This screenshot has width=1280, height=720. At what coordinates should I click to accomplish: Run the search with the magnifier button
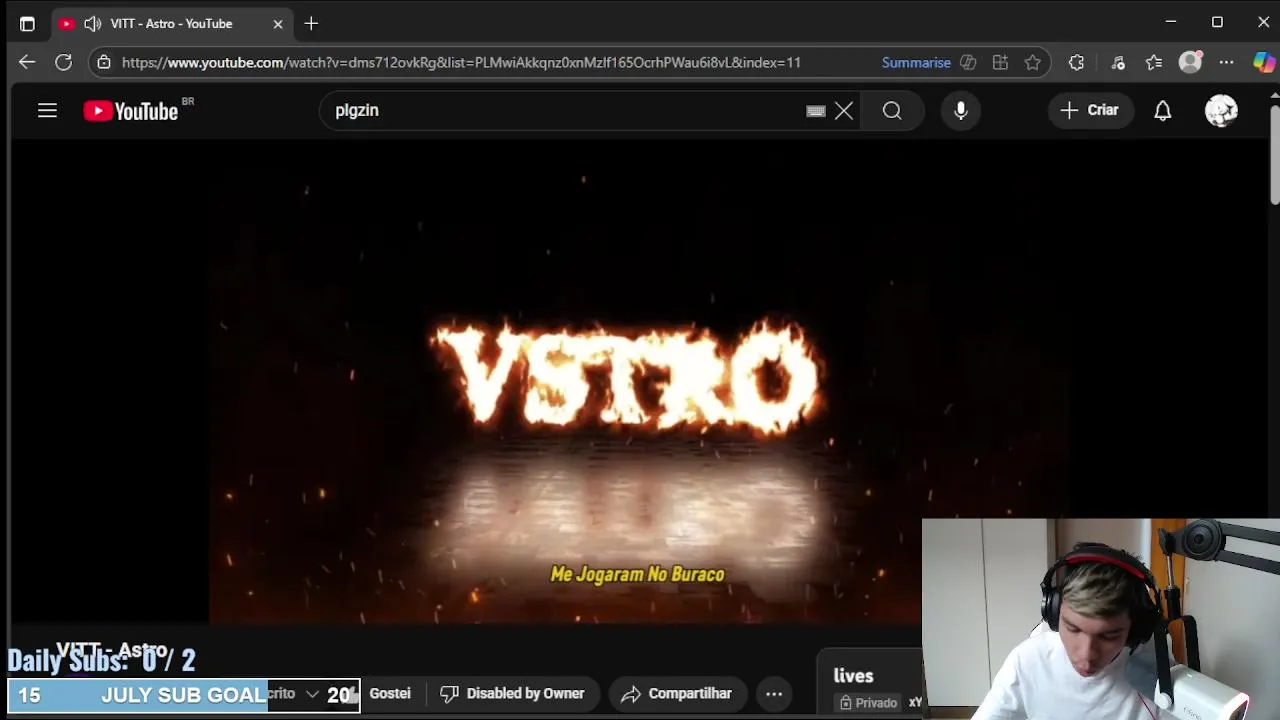[892, 111]
